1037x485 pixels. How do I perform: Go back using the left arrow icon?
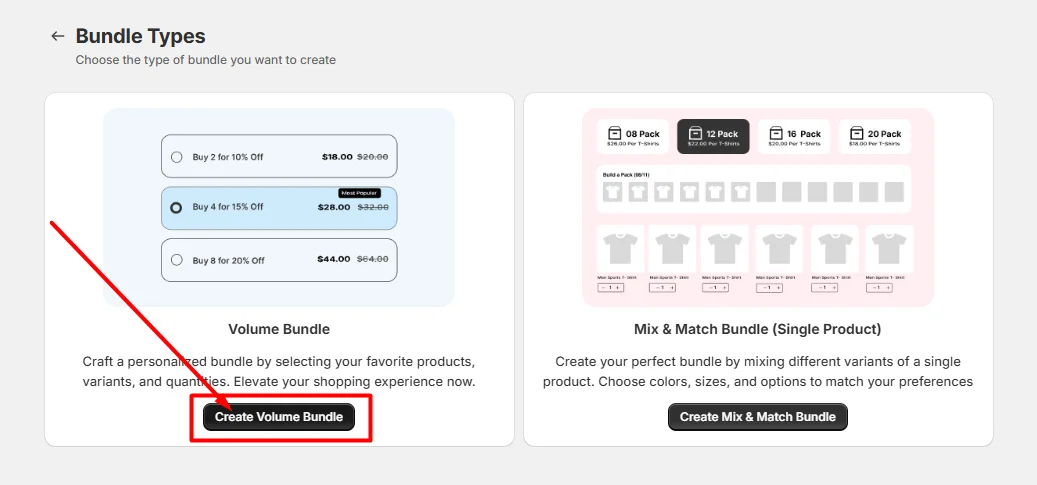(58, 36)
